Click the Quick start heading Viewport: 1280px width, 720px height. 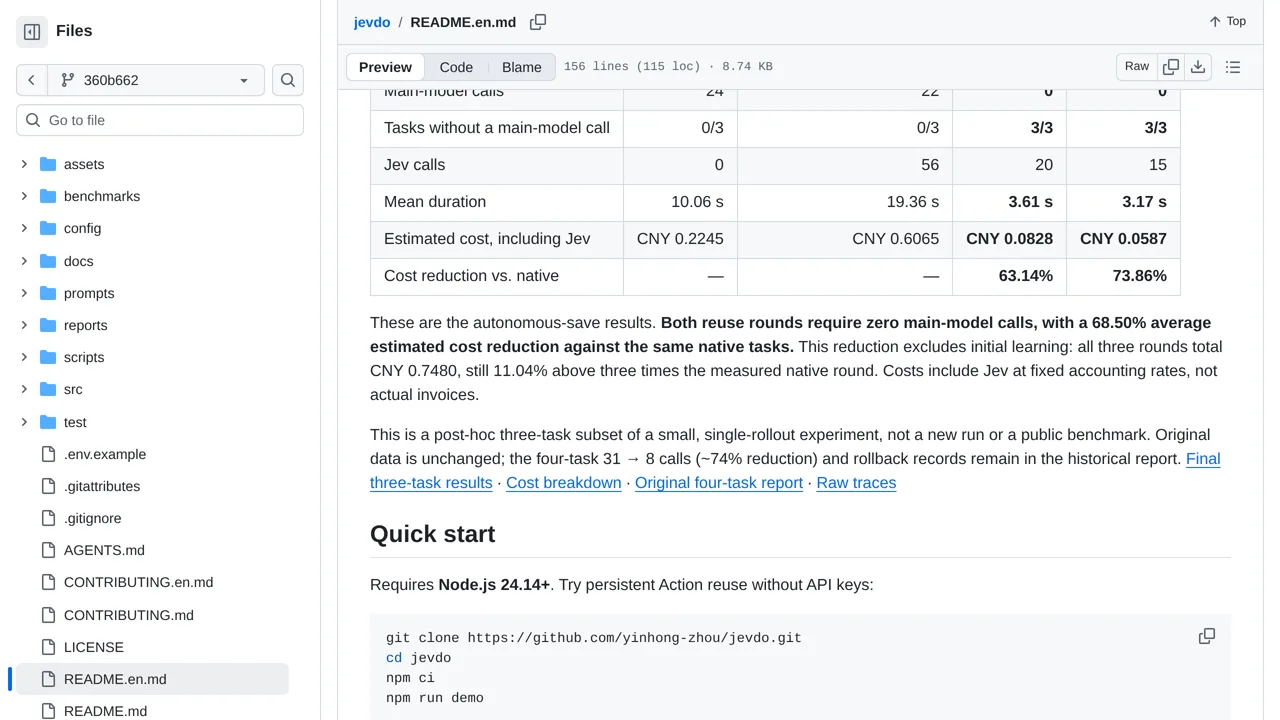(x=432, y=534)
